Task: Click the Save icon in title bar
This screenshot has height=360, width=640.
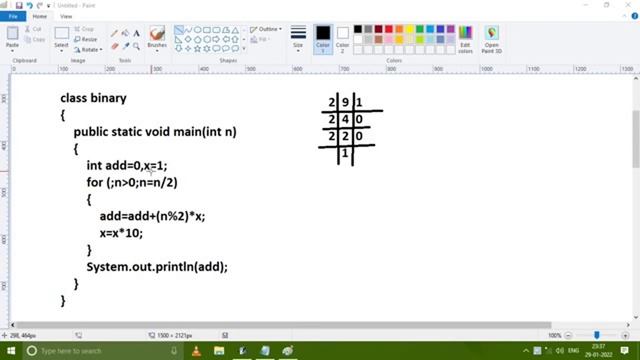Action: pos(19,6)
